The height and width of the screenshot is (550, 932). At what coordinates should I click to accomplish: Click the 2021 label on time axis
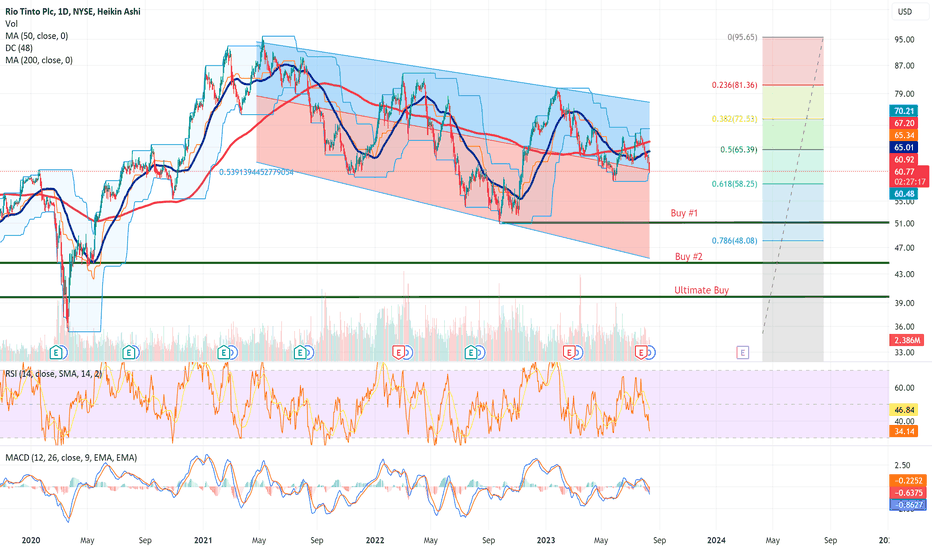(203, 540)
